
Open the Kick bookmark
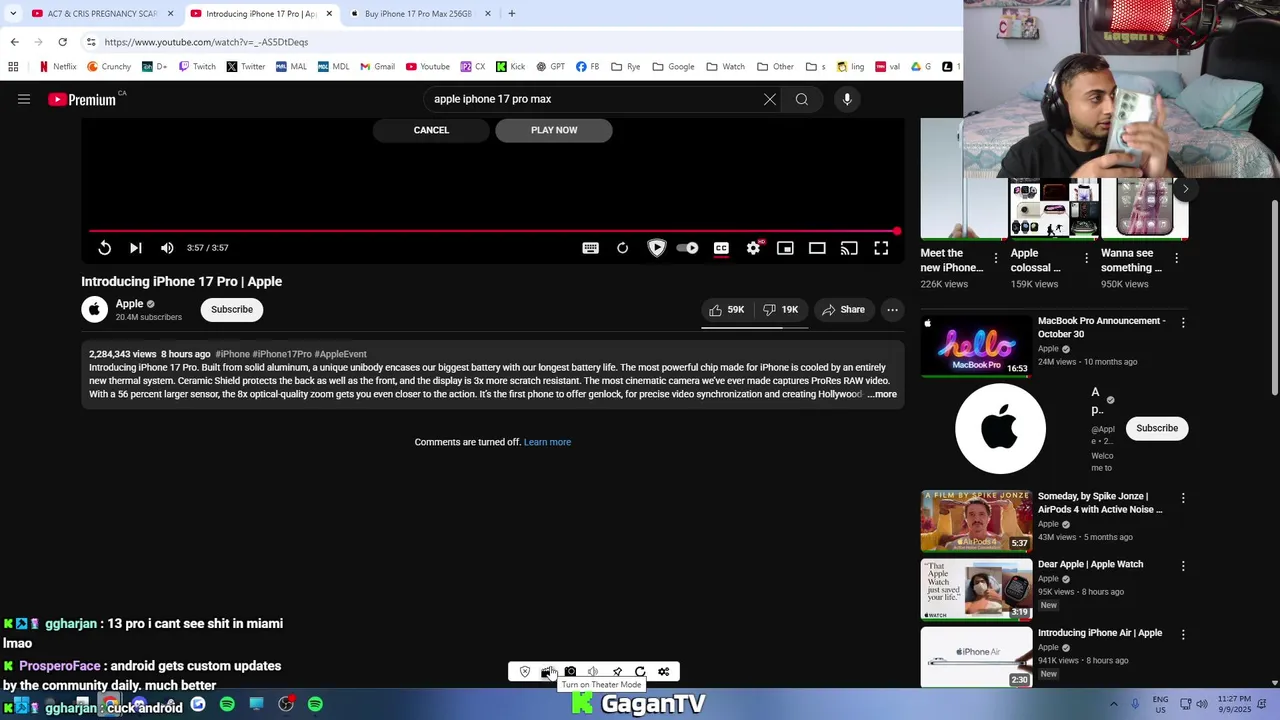pyautogui.click(x=510, y=67)
